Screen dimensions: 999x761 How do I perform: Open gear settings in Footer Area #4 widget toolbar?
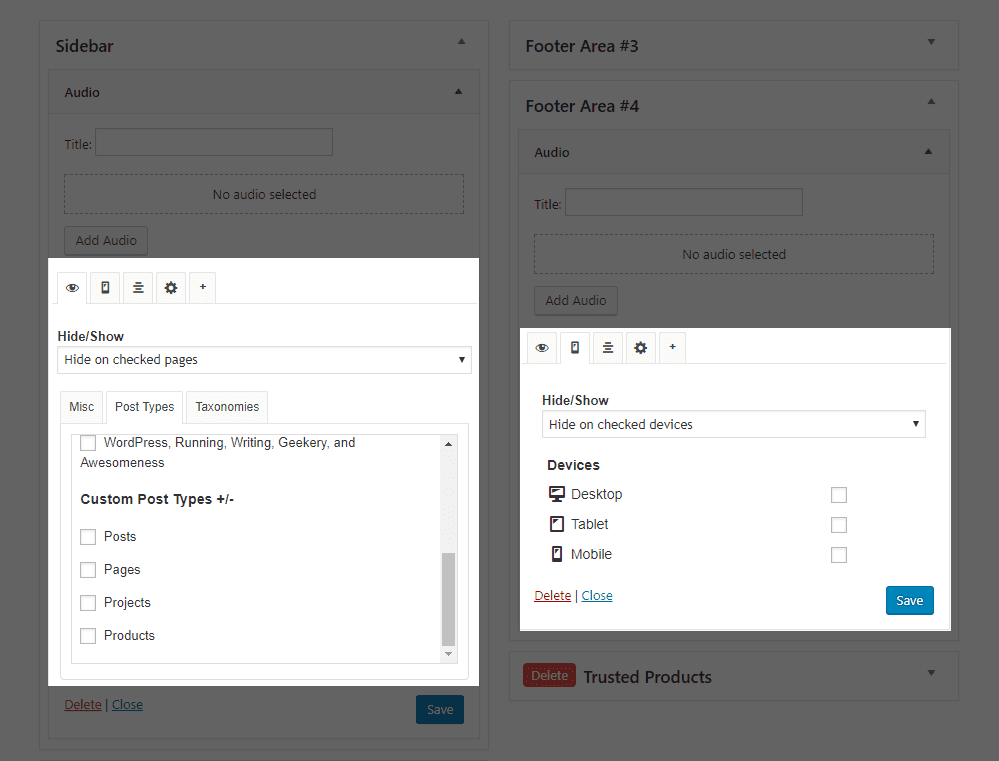point(640,347)
